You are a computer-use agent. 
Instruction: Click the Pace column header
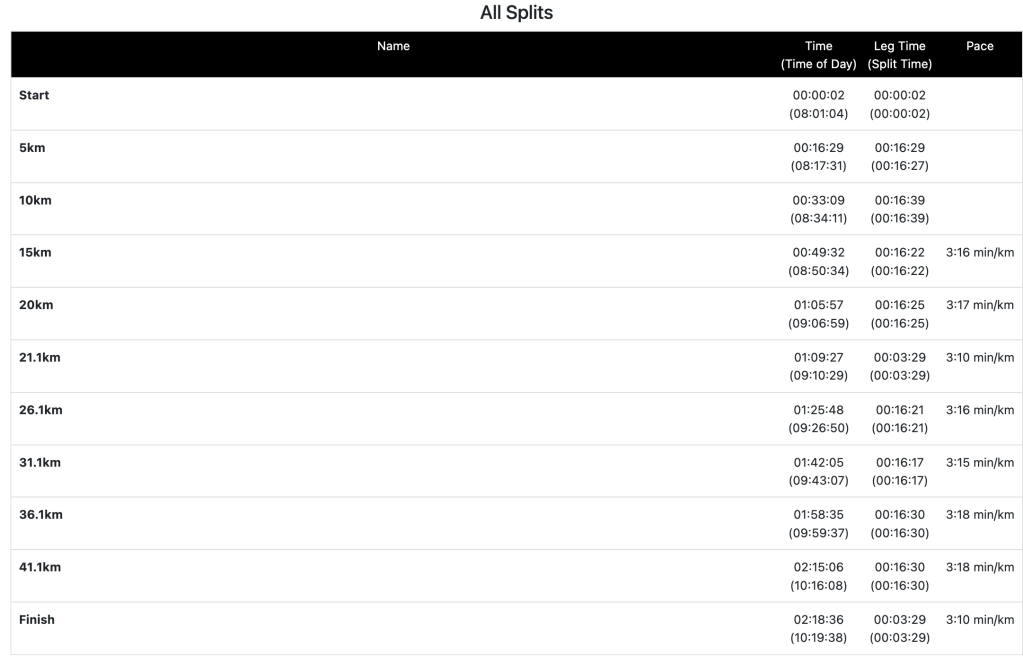pos(980,46)
